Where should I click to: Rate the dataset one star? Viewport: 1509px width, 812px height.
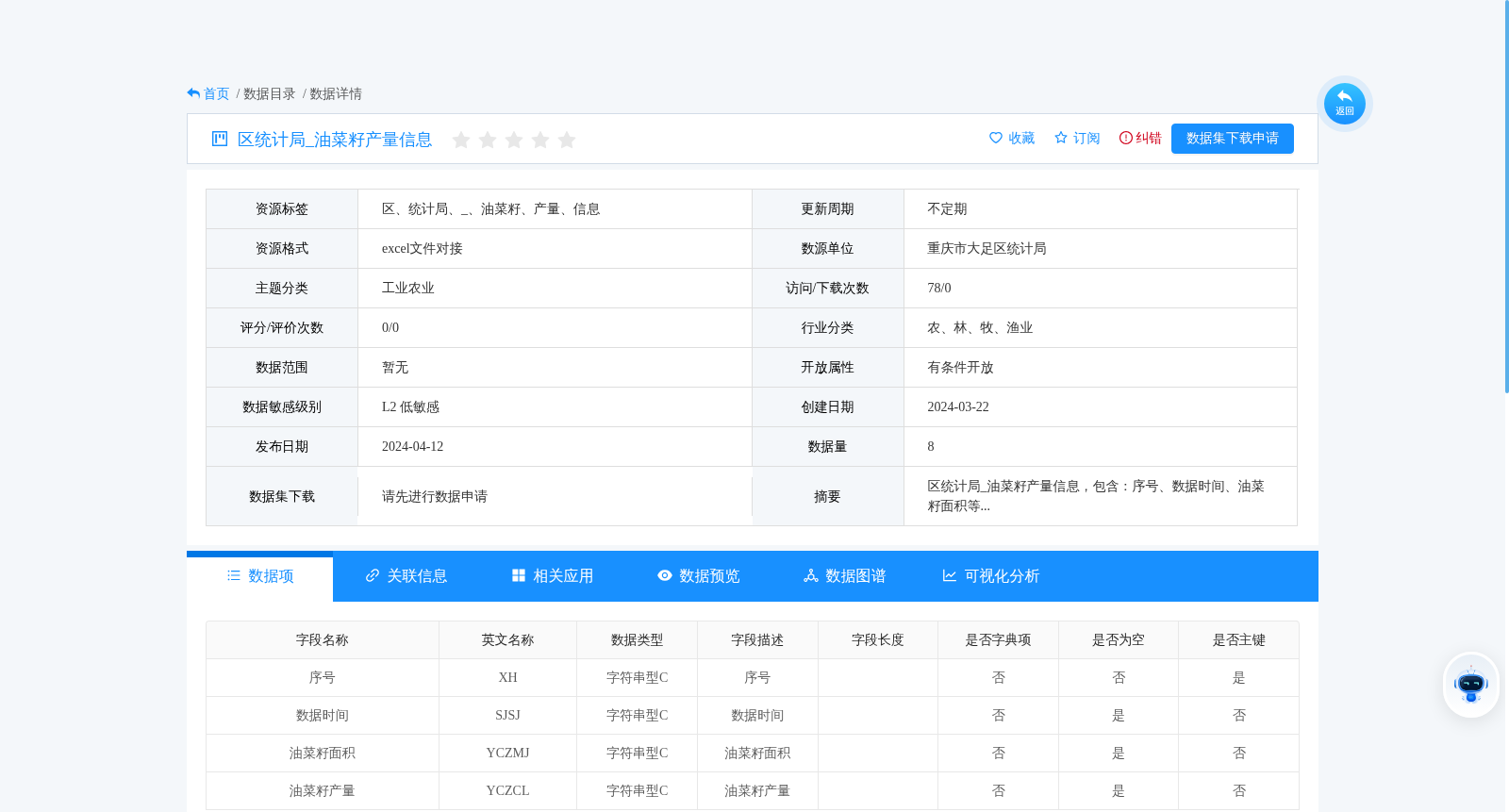click(x=461, y=140)
